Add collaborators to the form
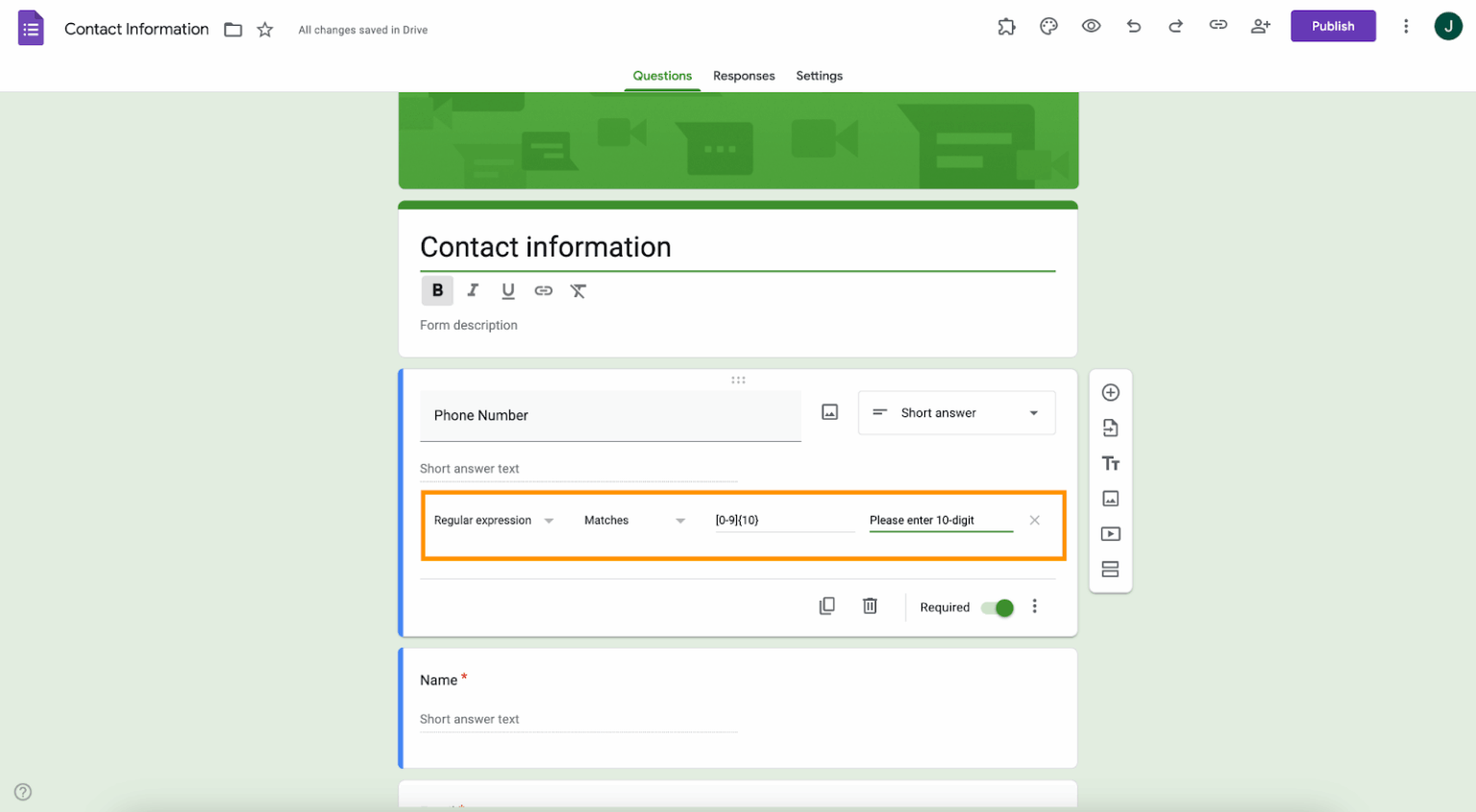Image resolution: width=1476 pixels, height=812 pixels. click(1260, 26)
